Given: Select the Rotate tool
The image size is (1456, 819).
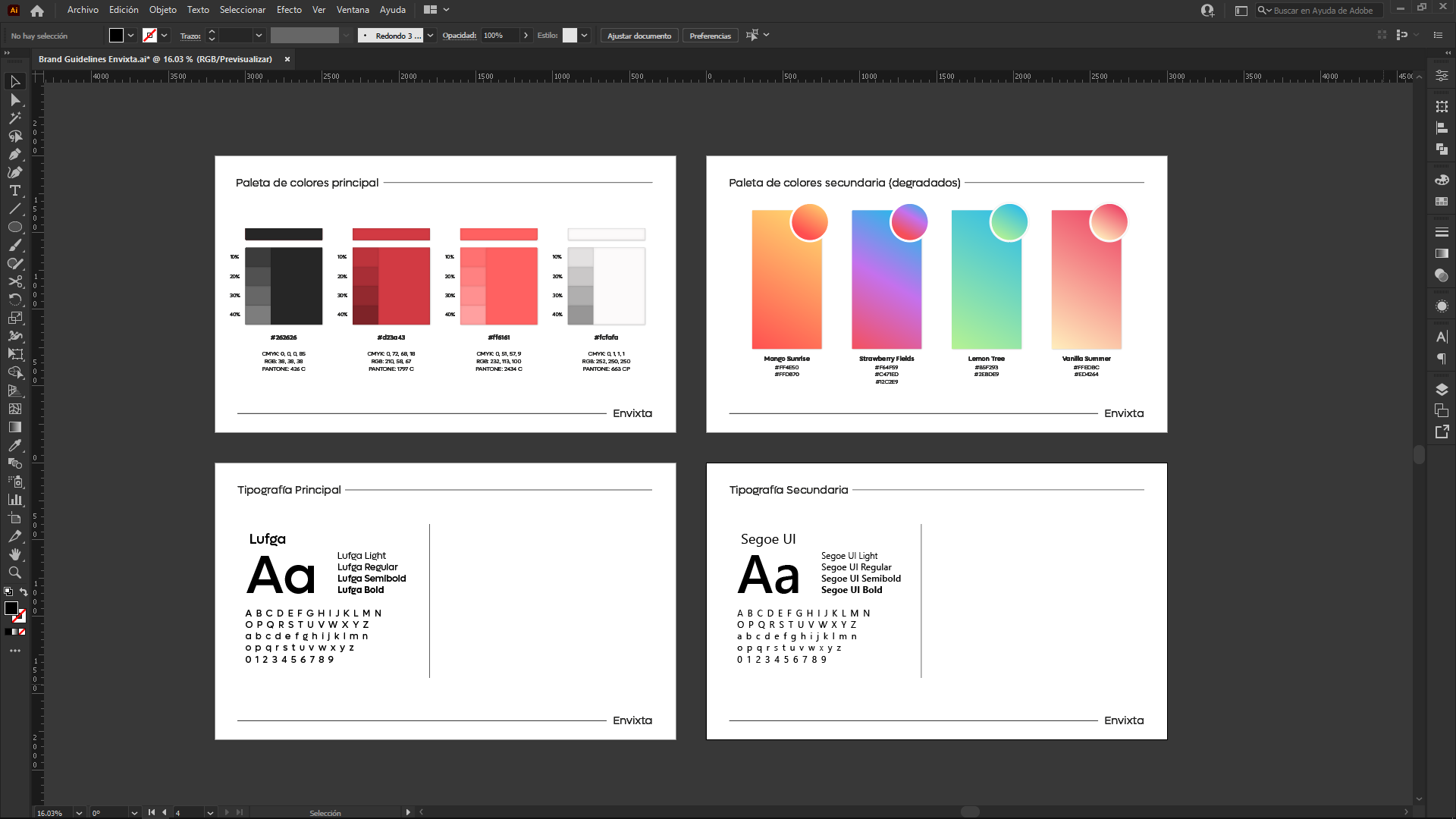Looking at the screenshot, I should (x=15, y=300).
